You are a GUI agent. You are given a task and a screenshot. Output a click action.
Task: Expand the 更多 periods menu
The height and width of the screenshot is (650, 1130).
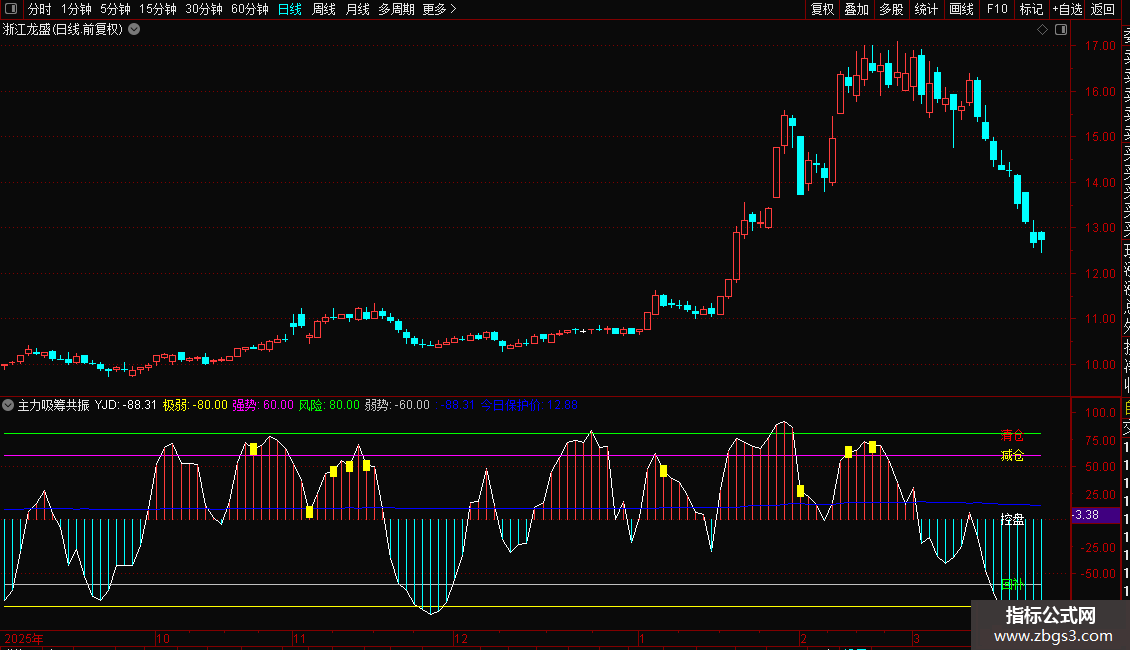pyautogui.click(x=439, y=10)
